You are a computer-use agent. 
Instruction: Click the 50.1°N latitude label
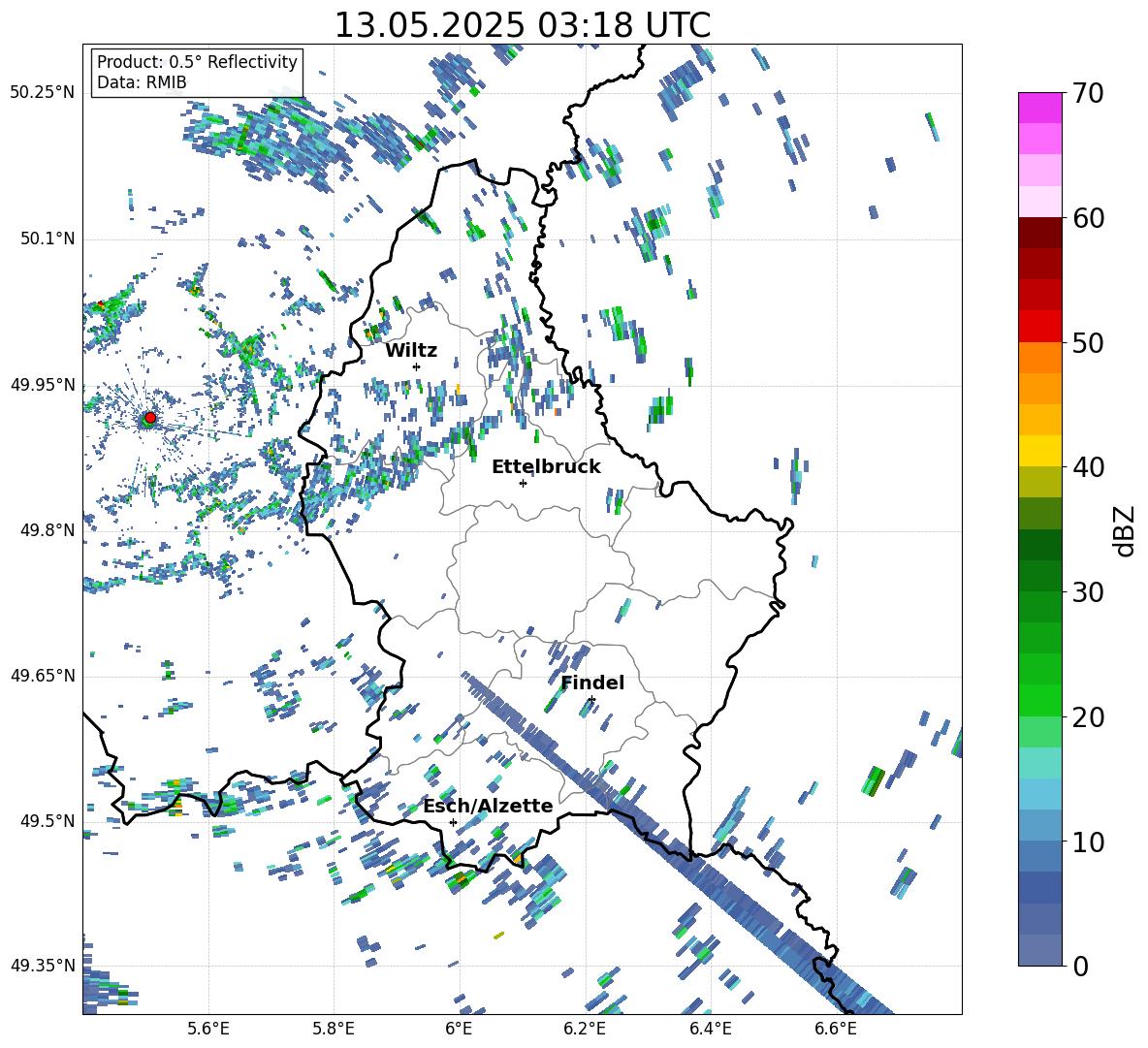point(47,238)
